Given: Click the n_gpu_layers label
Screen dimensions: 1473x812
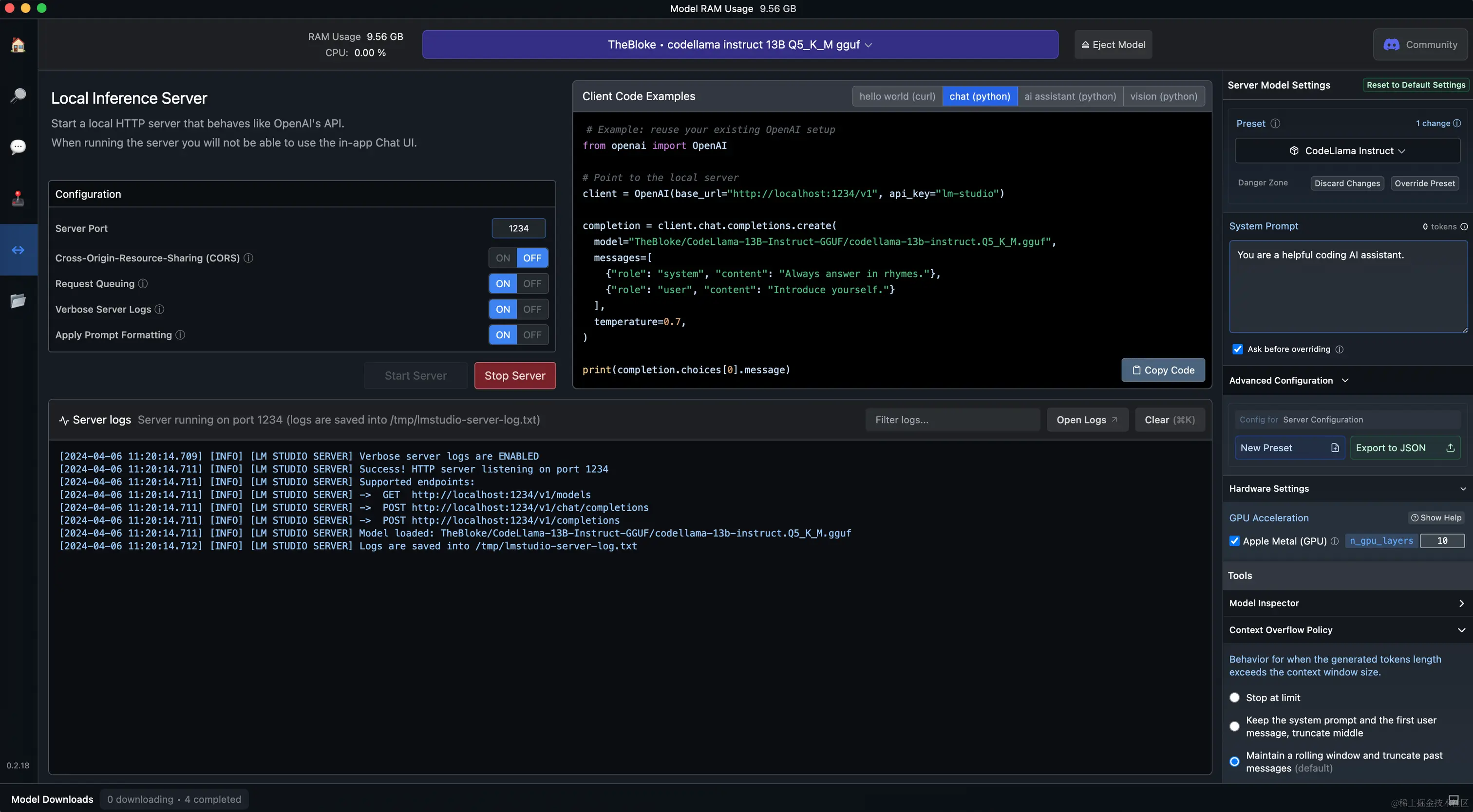Looking at the screenshot, I should [1381, 540].
